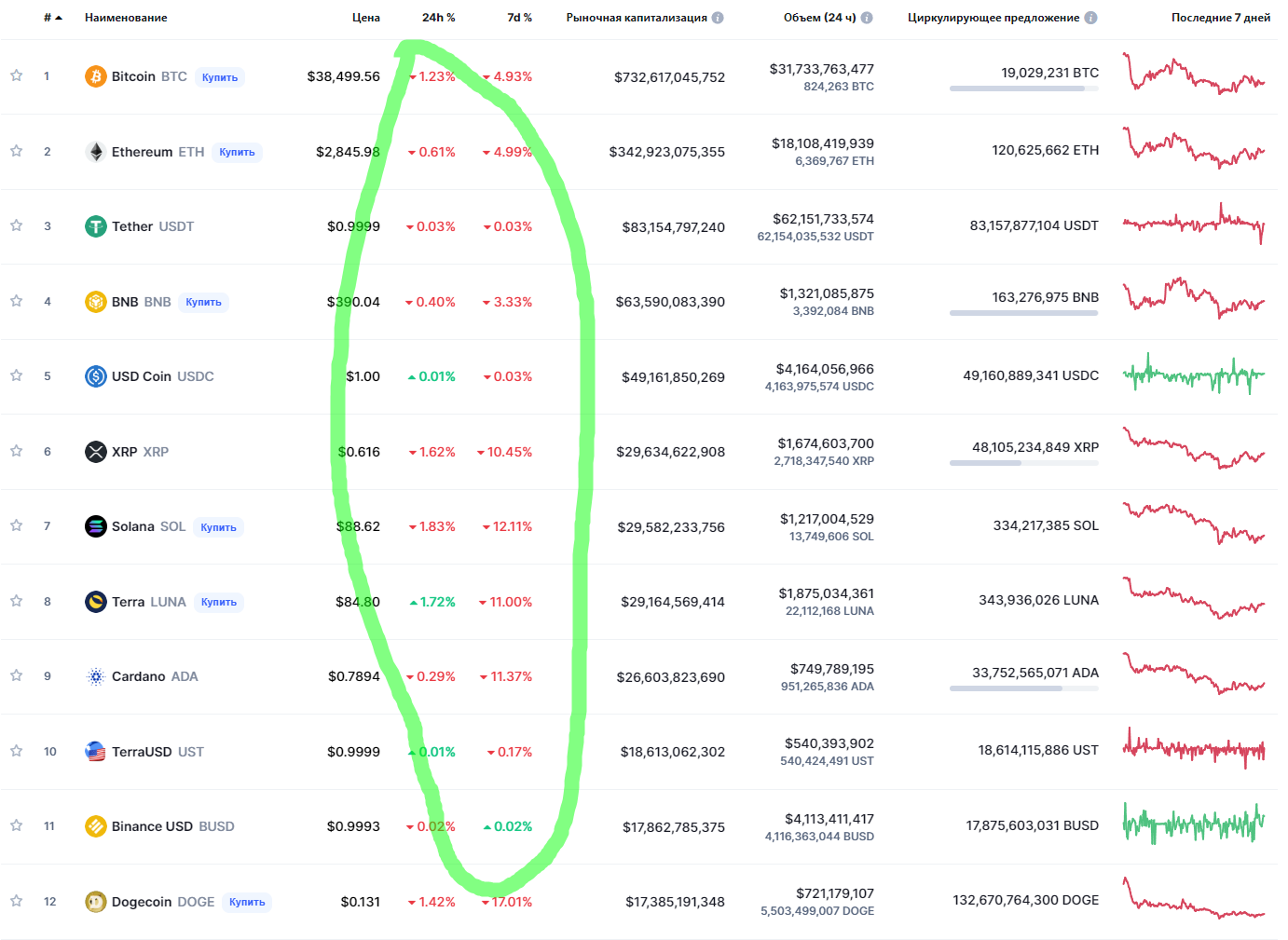1288x940 pixels.
Task: Click the Binance USD logo icon
Action: (x=96, y=826)
